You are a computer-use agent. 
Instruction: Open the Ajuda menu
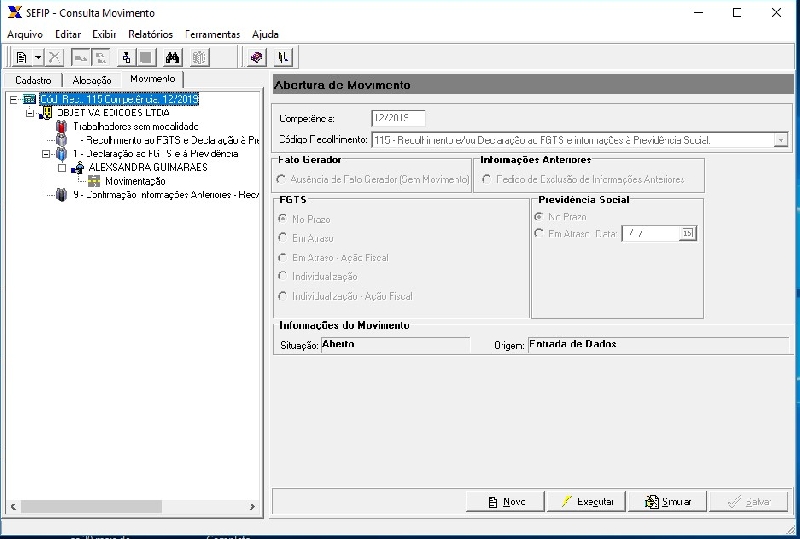click(265, 34)
